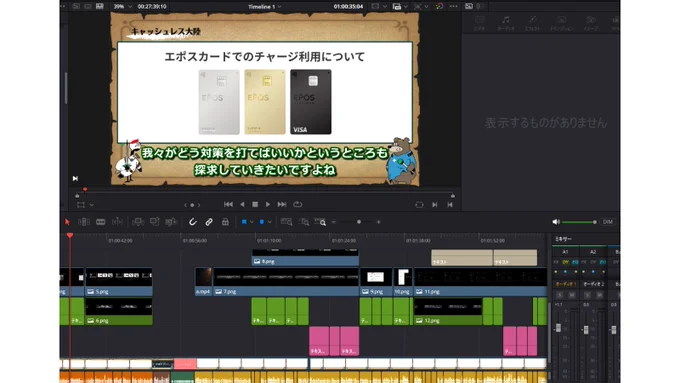Viewport: 680px width, 383px height.
Task: Click the full extent zoom icon
Action: click(x=287, y=222)
